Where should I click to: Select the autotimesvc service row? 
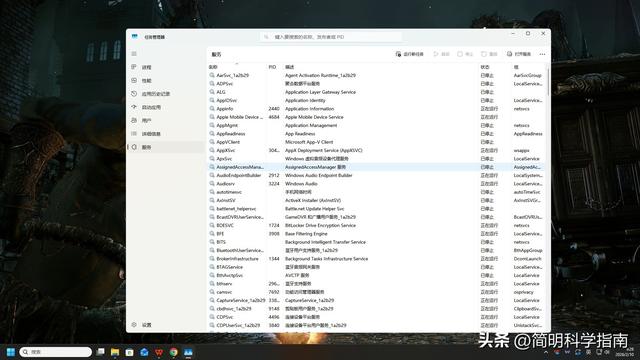[x=376, y=192]
